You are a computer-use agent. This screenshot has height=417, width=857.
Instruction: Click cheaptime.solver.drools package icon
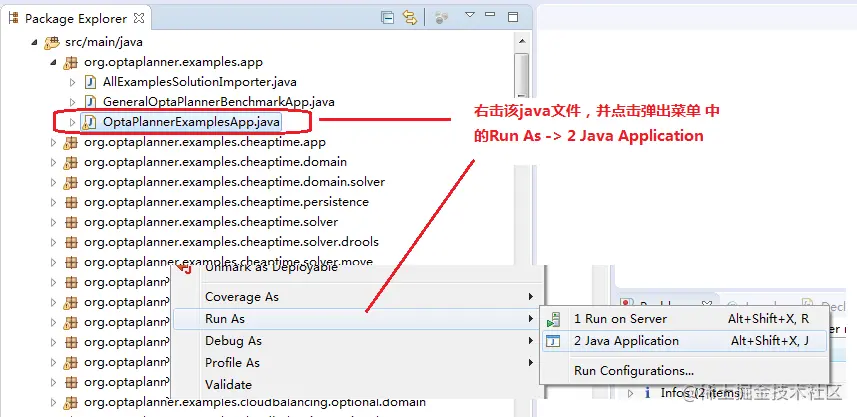[x=71, y=242]
